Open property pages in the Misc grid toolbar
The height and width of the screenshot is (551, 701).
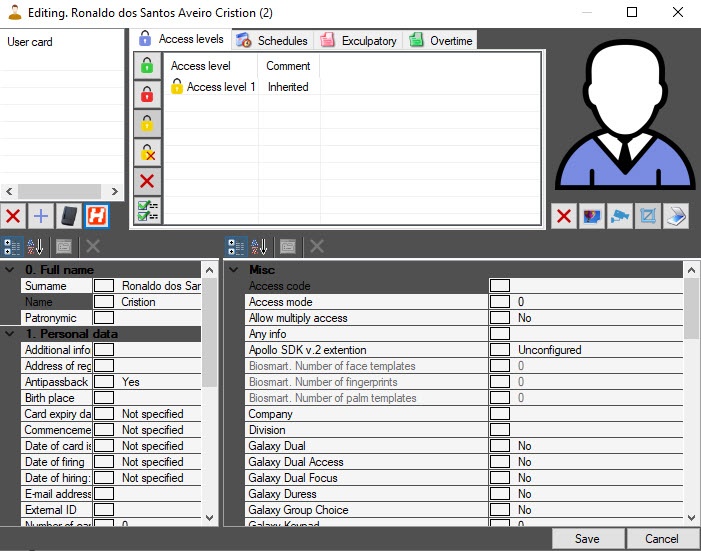(288, 246)
